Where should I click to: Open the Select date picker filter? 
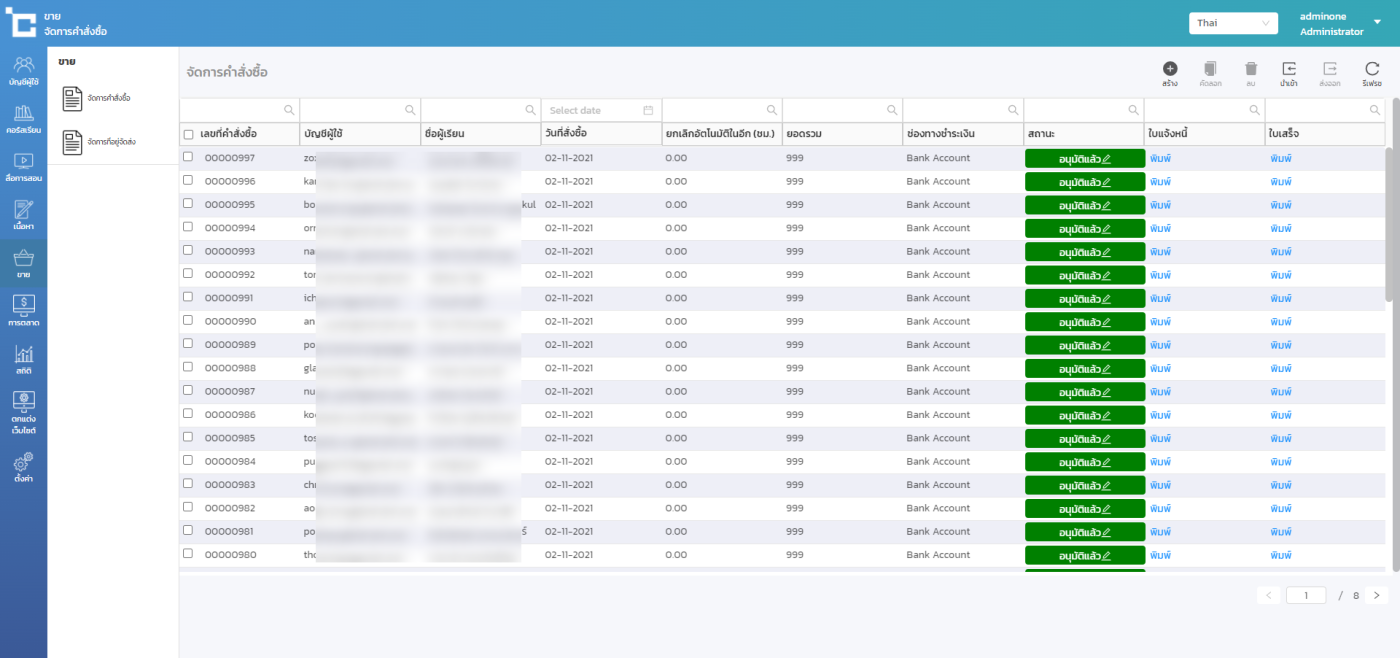point(600,110)
